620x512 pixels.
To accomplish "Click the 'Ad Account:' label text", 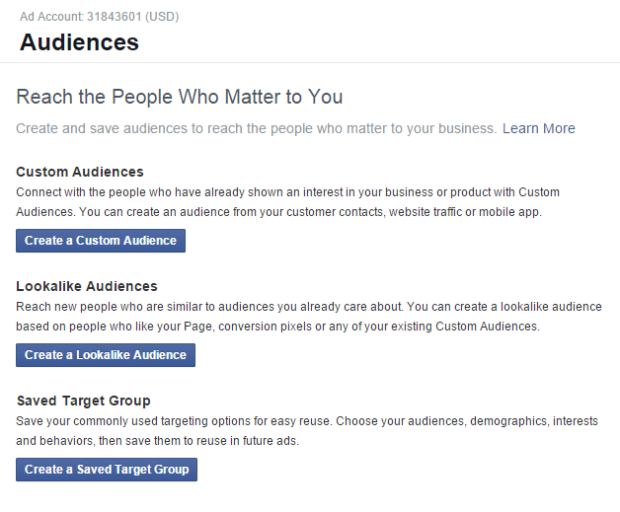I will click(52, 17).
